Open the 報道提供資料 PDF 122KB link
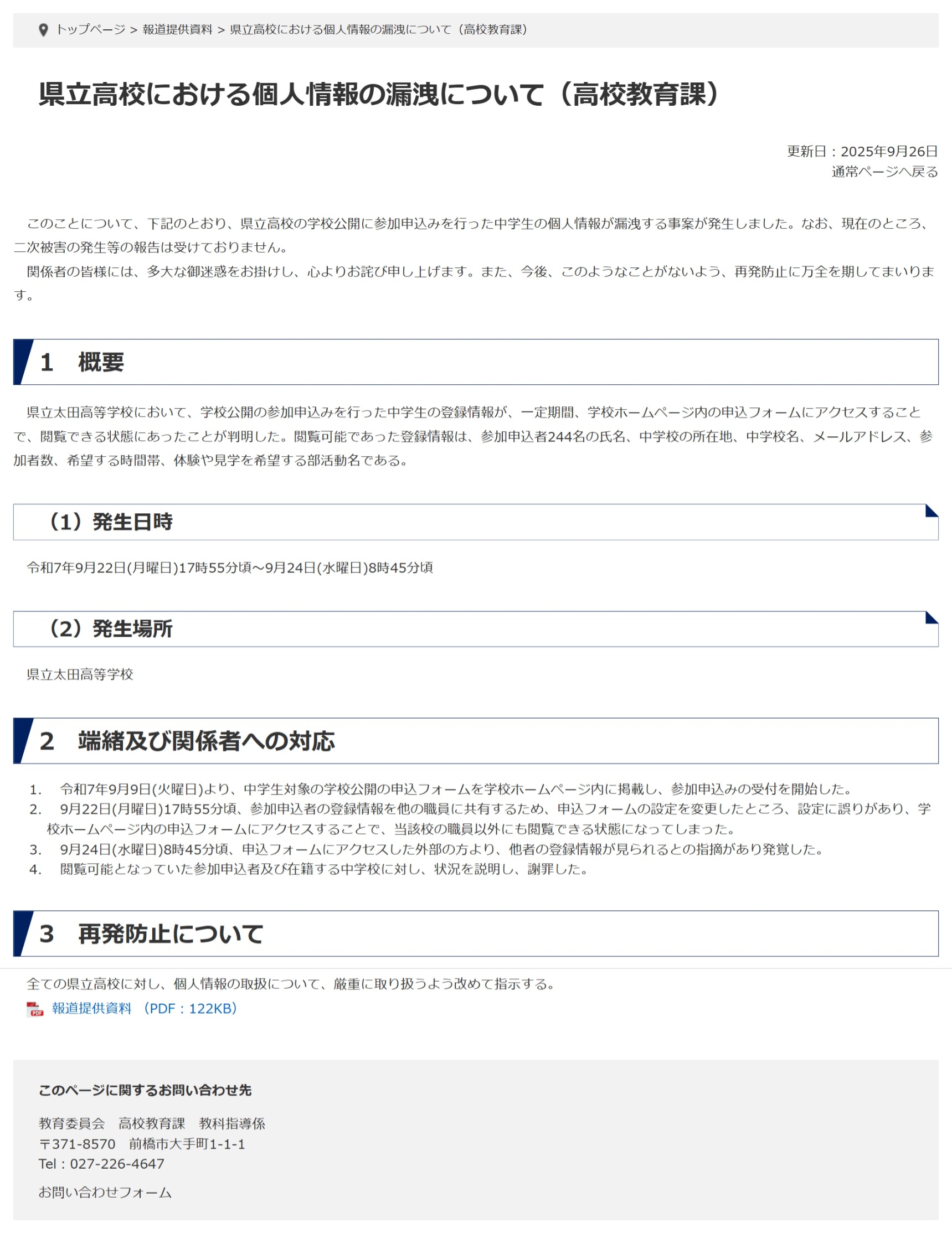This screenshot has width=952, height=1233. [145, 1008]
